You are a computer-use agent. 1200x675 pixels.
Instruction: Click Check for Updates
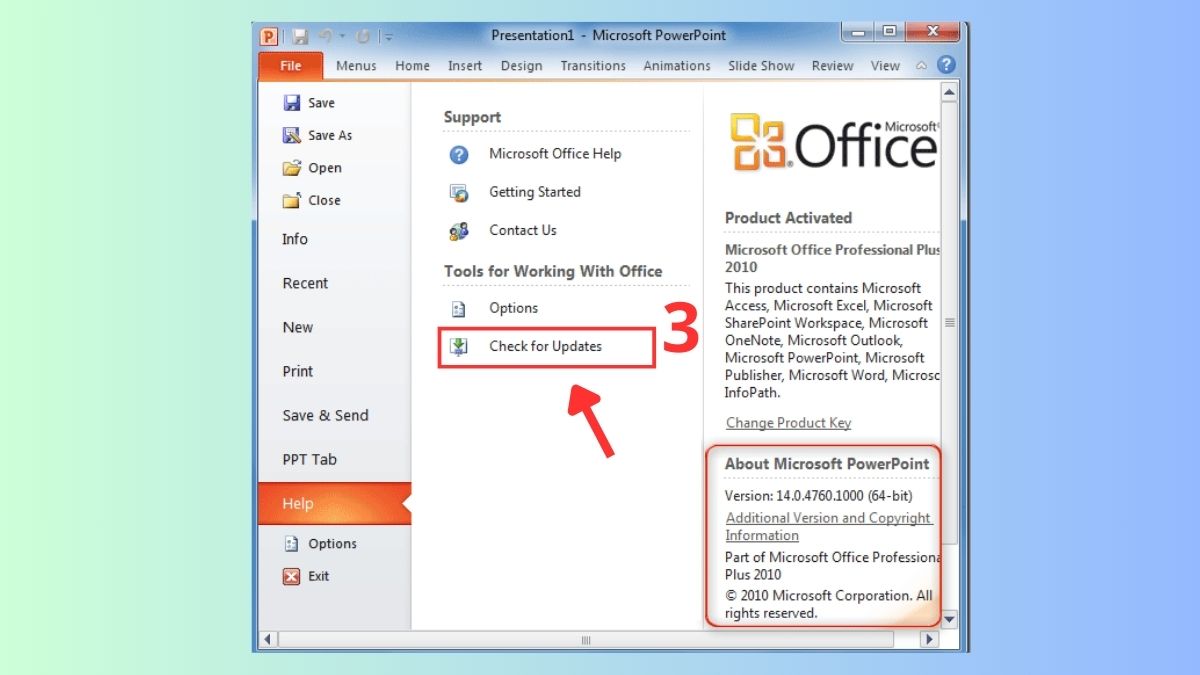(546, 346)
